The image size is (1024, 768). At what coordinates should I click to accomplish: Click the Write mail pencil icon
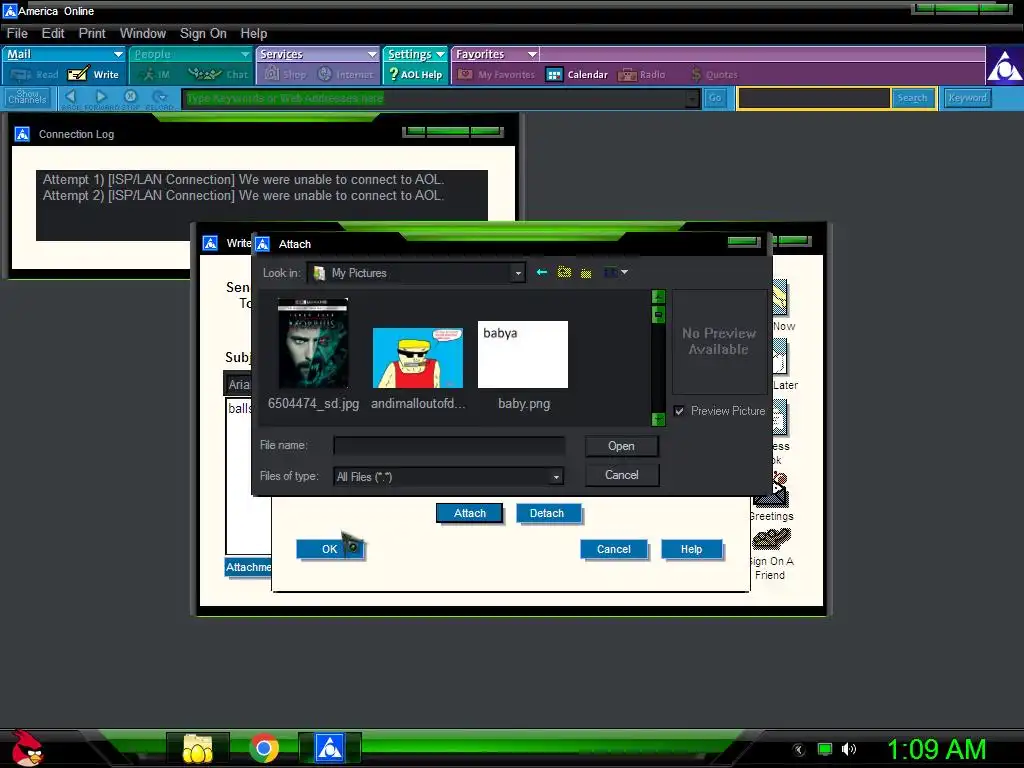click(78, 74)
